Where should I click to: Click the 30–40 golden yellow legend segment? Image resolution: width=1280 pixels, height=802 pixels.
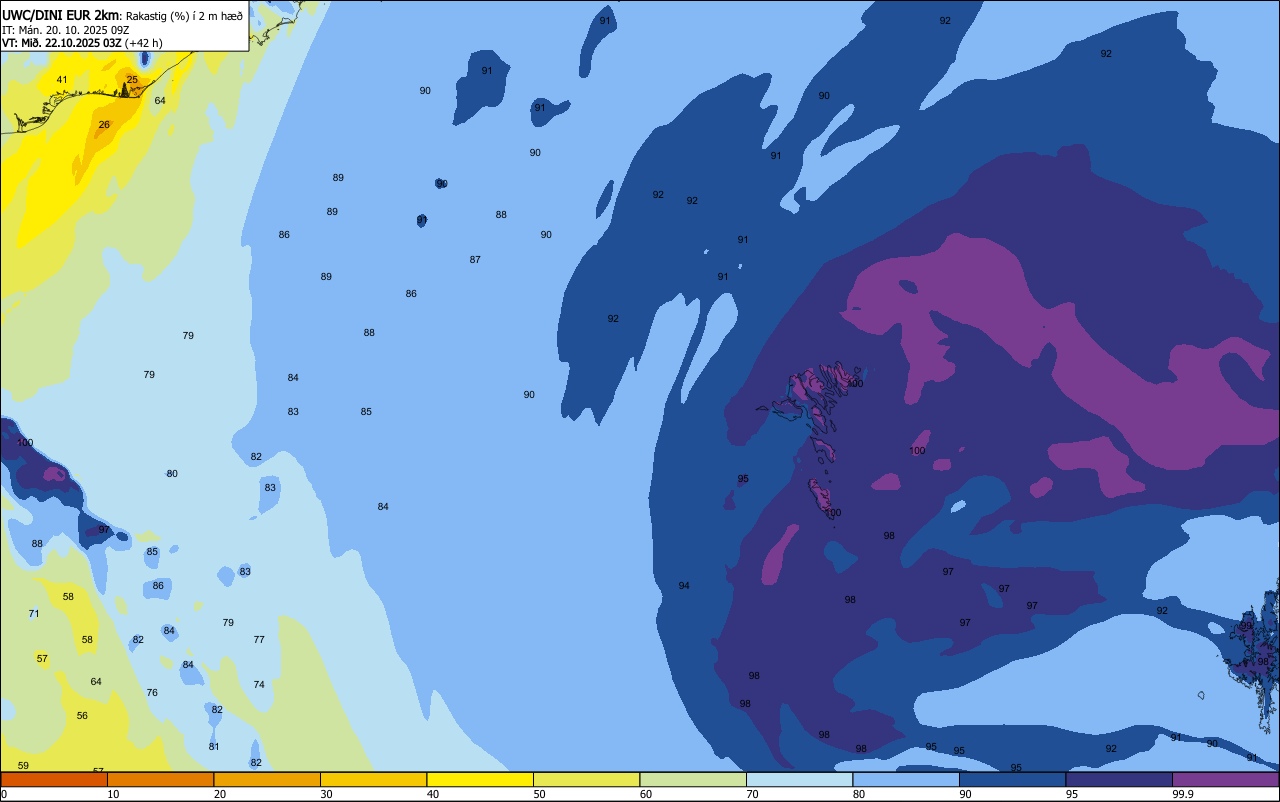point(373,779)
